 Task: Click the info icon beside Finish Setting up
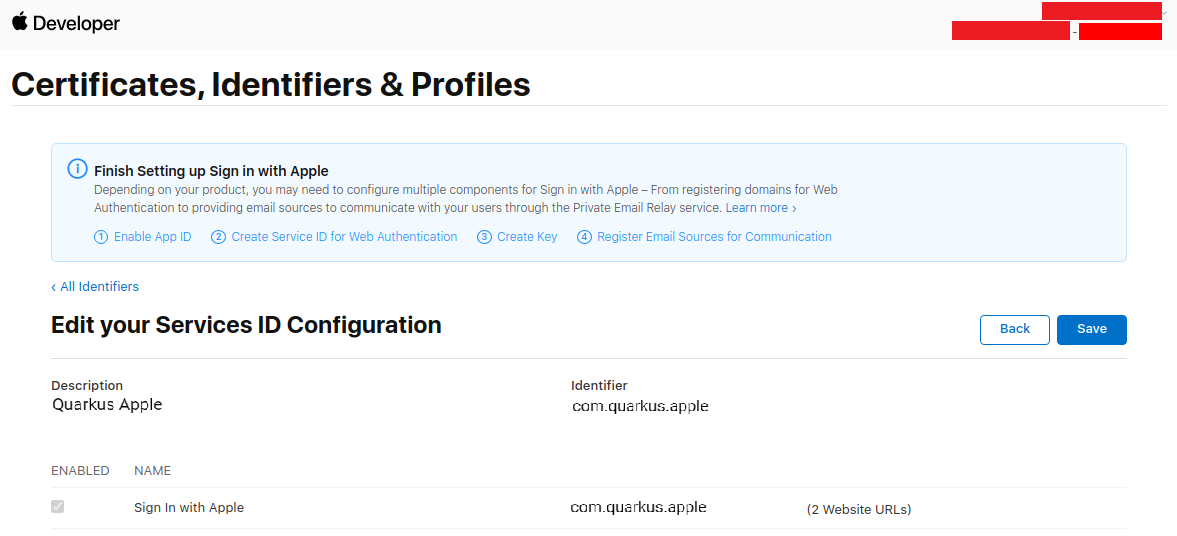click(77, 169)
